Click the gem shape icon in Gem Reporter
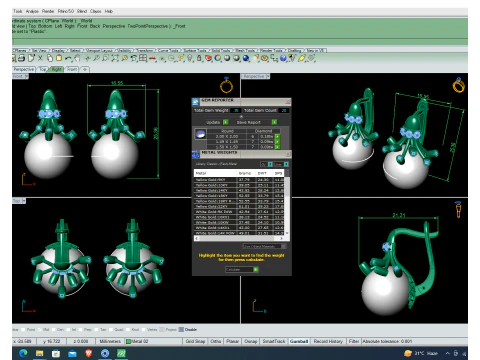Viewport: 480px width, 360px height. tap(201, 134)
